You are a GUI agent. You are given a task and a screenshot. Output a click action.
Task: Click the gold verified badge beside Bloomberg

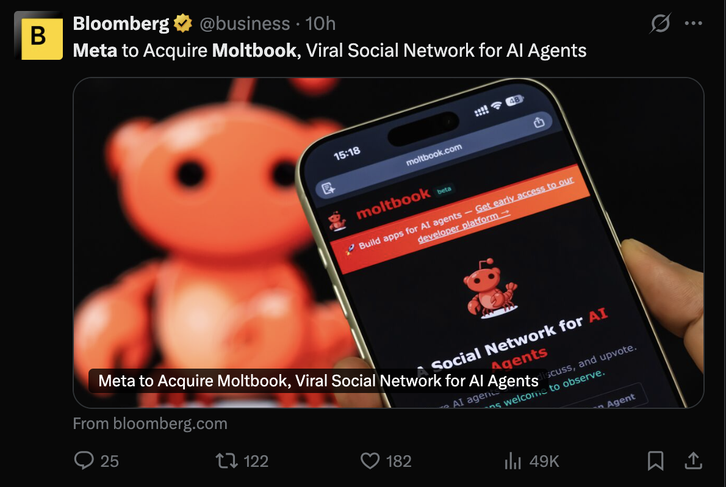click(183, 24)
